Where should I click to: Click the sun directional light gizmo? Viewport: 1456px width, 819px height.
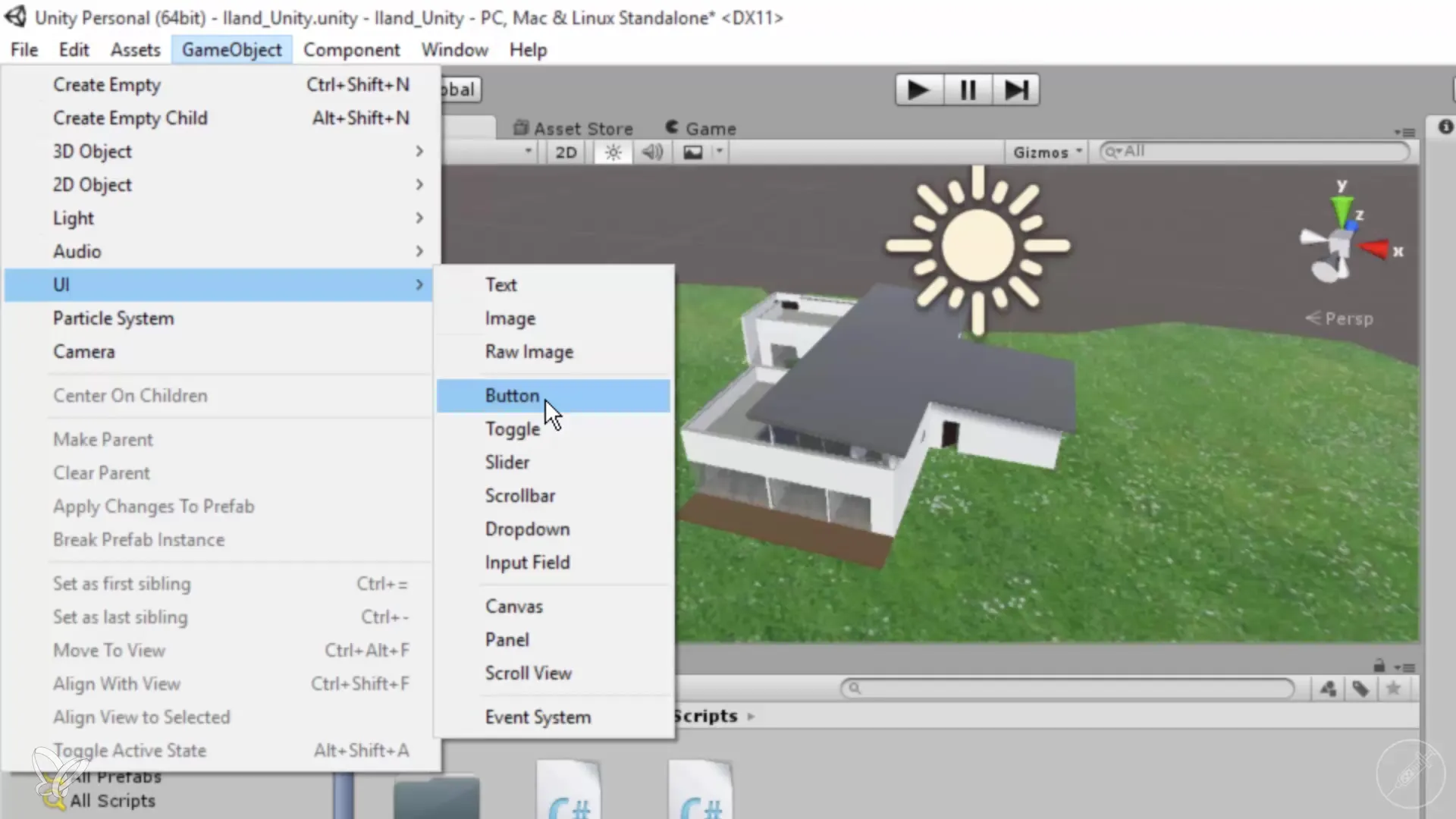[x=977, y=246]
